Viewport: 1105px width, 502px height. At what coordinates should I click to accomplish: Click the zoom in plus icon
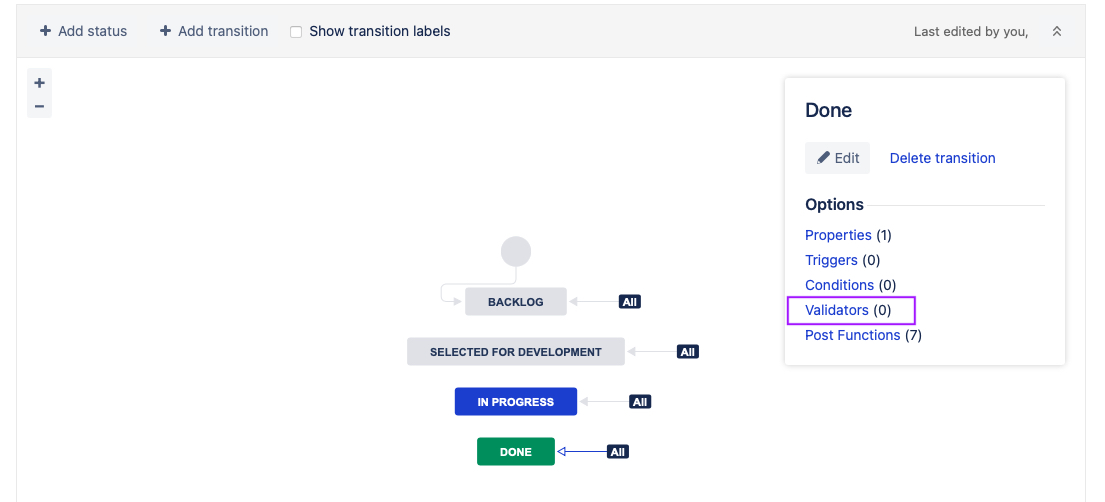[x=40, y=83]
